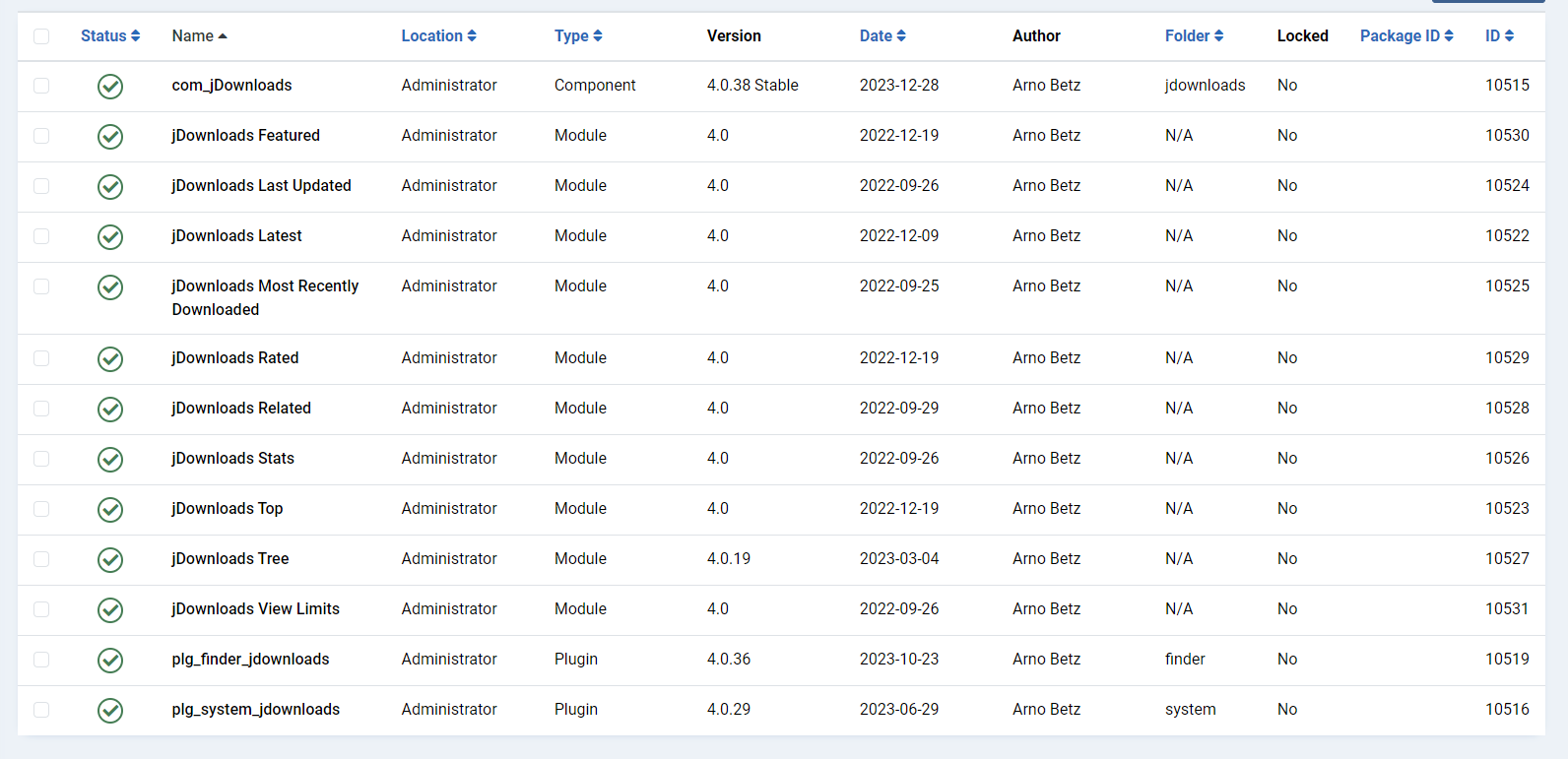1568x759 pixels.
Task: Check the select-all checkbox in header
Action: (41, 36)
